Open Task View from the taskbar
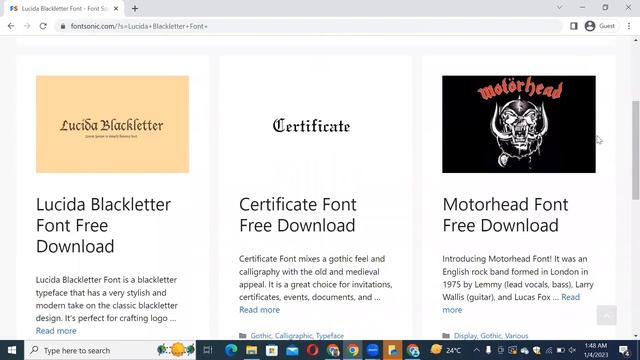 point(208,350)
